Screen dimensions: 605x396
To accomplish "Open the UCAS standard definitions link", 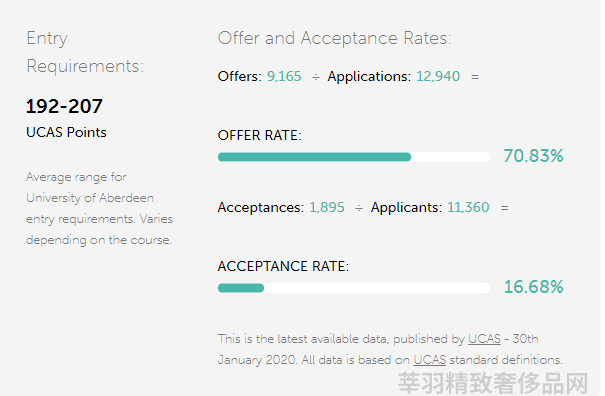I will coord(429,360).
